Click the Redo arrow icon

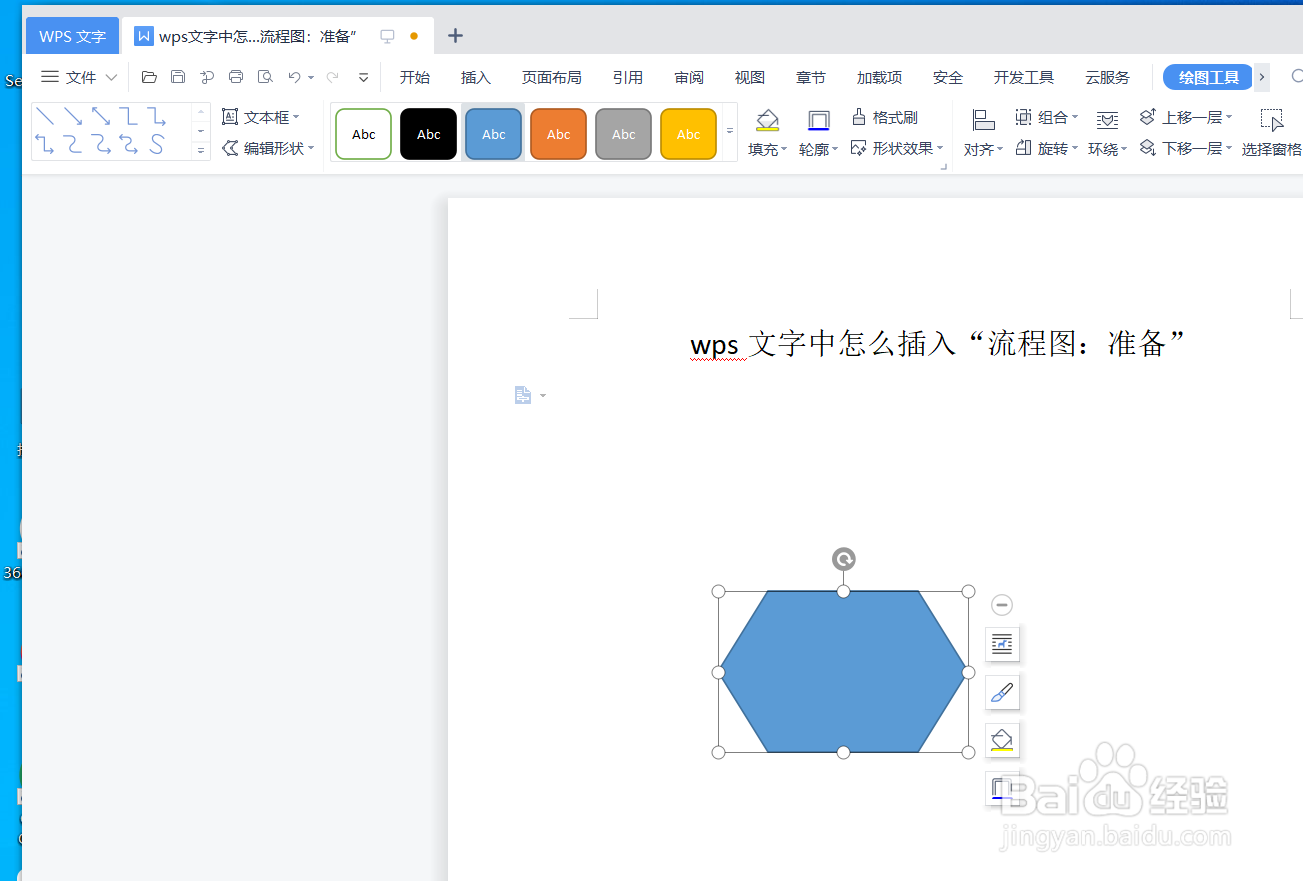point(333,77)
